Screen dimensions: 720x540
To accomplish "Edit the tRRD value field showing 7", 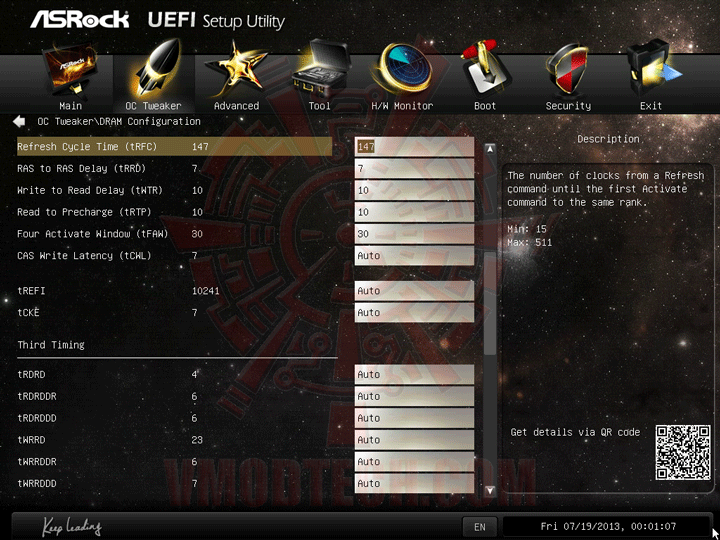I will point(414,169).
